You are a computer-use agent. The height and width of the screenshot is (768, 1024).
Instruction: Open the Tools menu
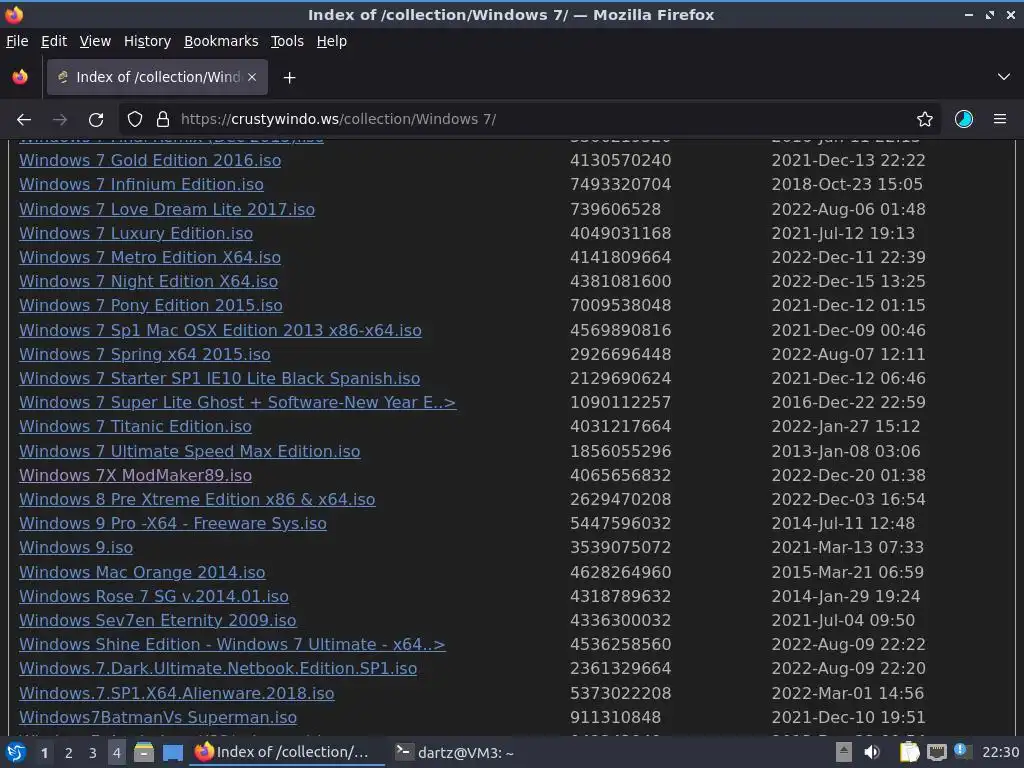coord(287,41)
